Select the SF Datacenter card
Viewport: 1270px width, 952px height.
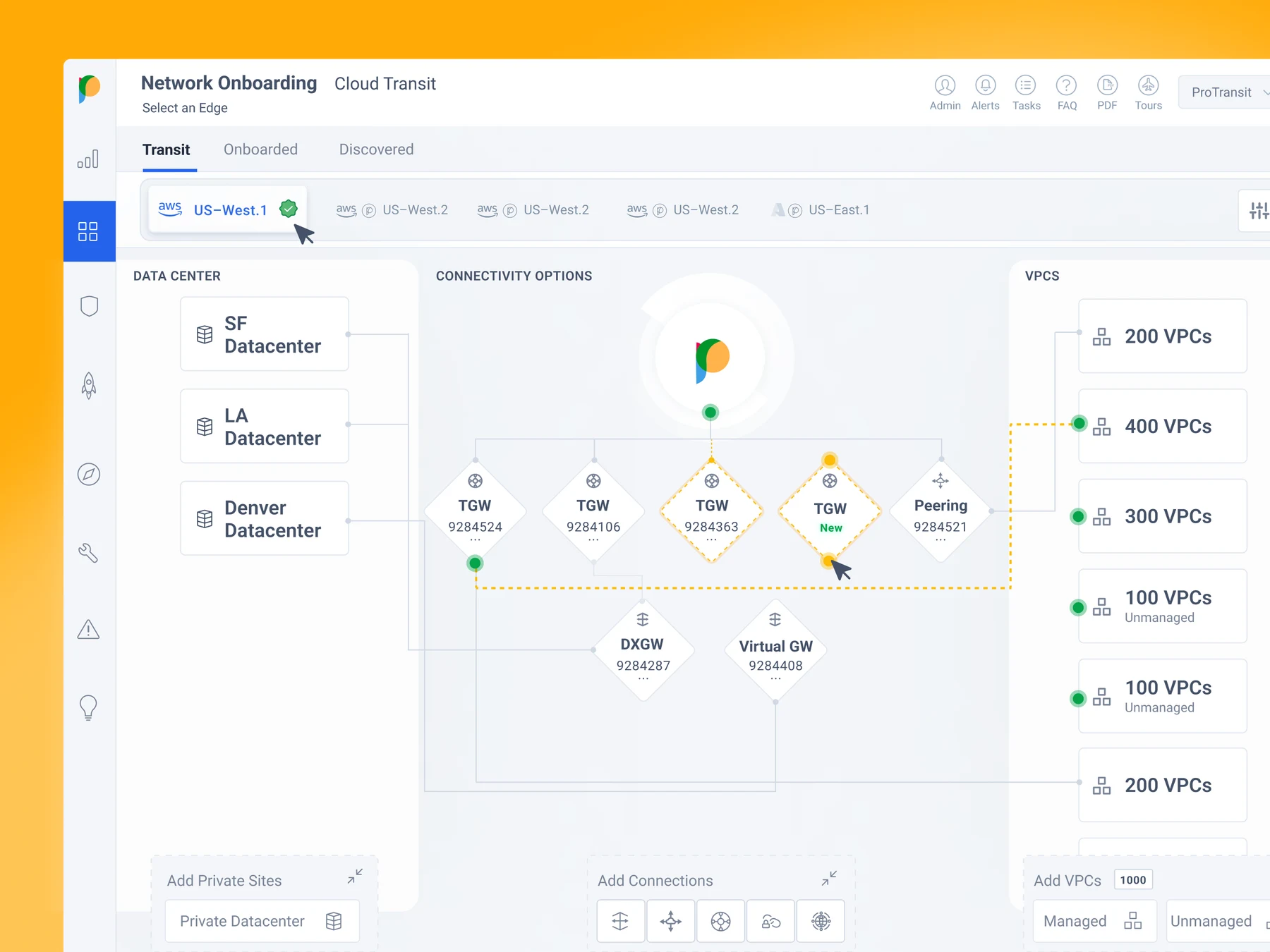265,334
